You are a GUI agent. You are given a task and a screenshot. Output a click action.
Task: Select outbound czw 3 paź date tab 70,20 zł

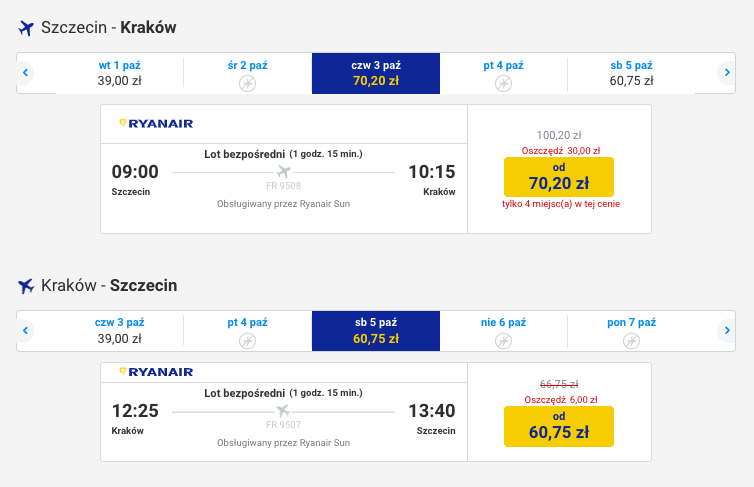[x=376, y=73]
